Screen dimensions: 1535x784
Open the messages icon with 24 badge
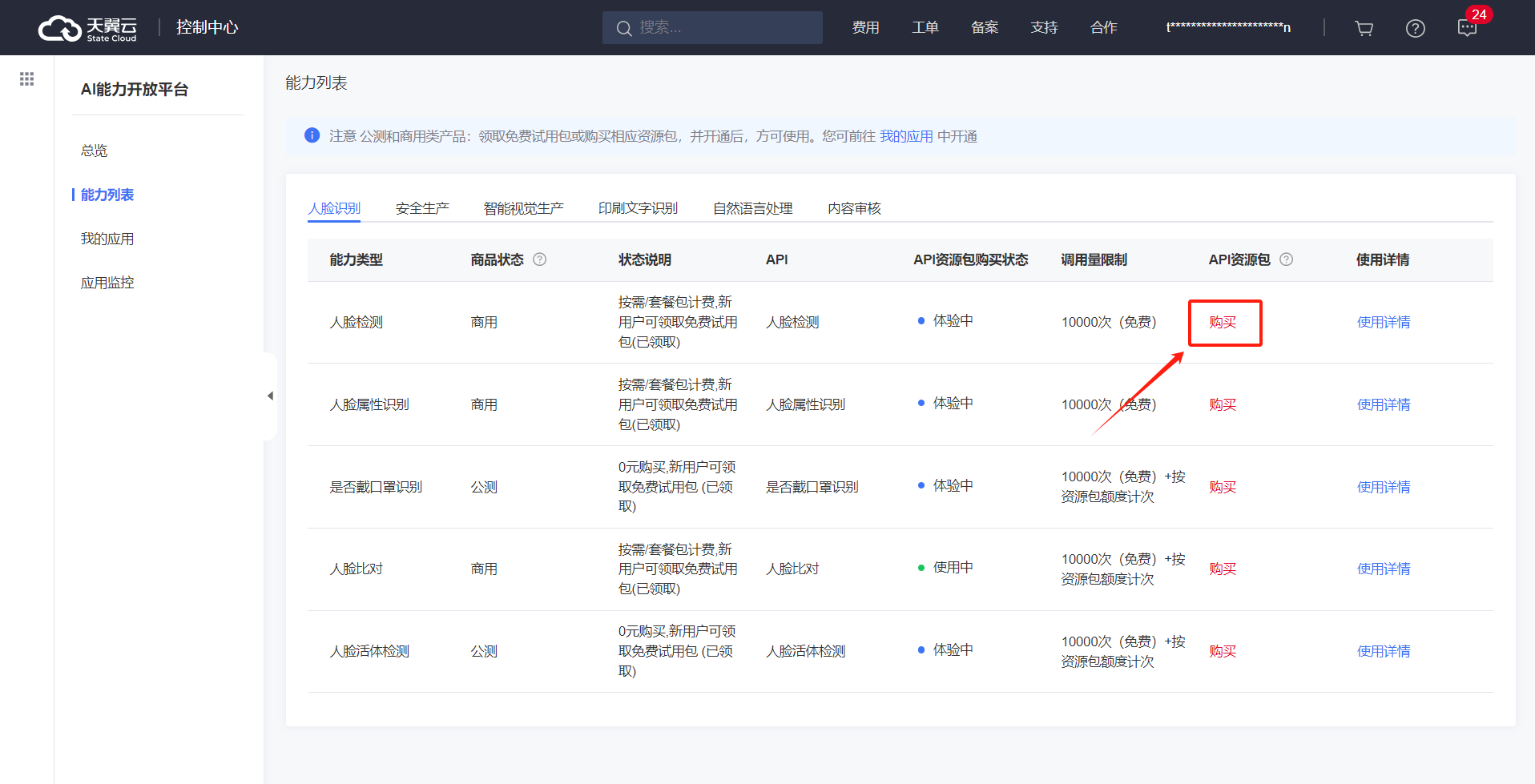pos(1468,28)
